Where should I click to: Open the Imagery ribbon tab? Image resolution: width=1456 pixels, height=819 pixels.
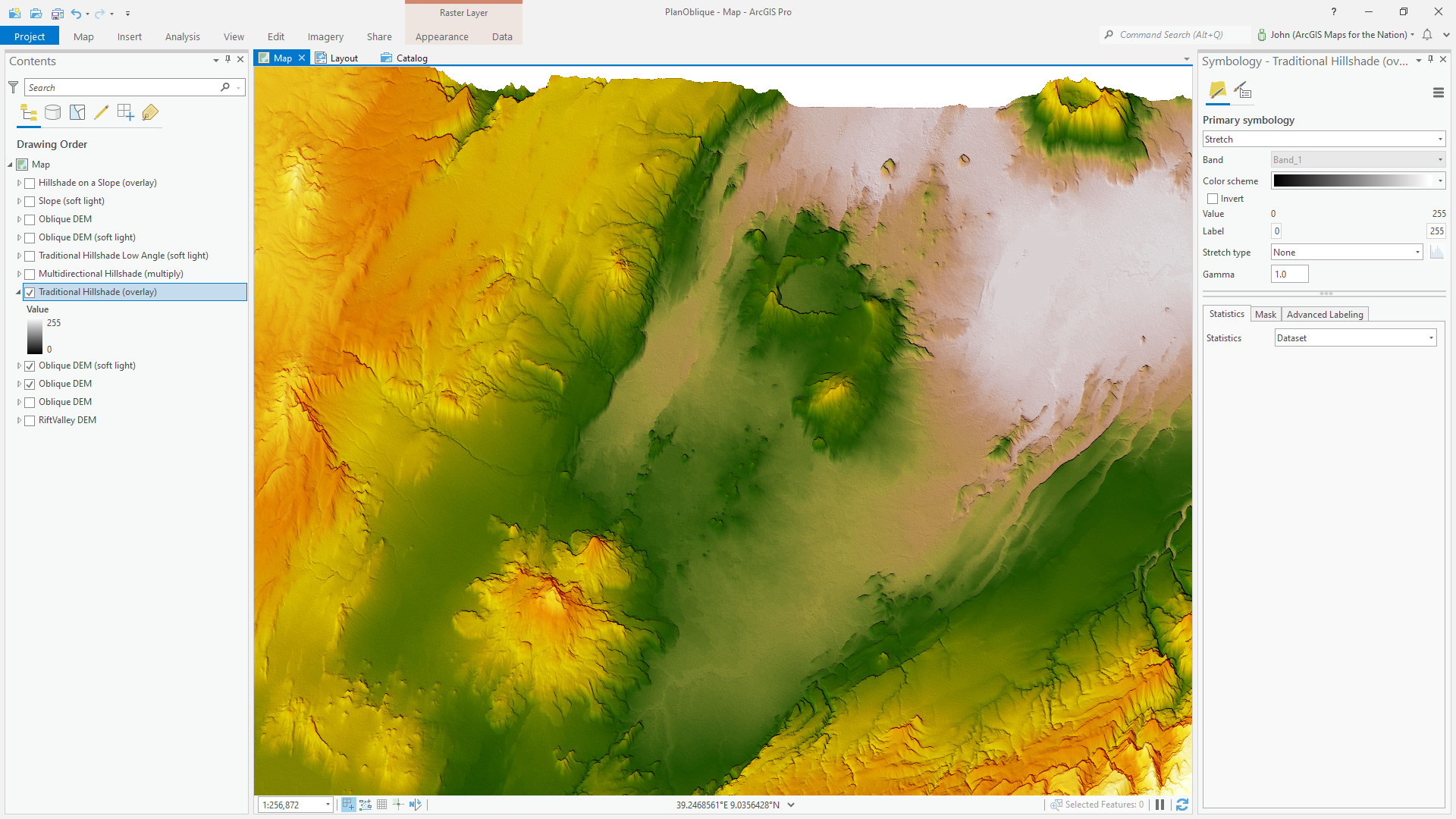325,36
